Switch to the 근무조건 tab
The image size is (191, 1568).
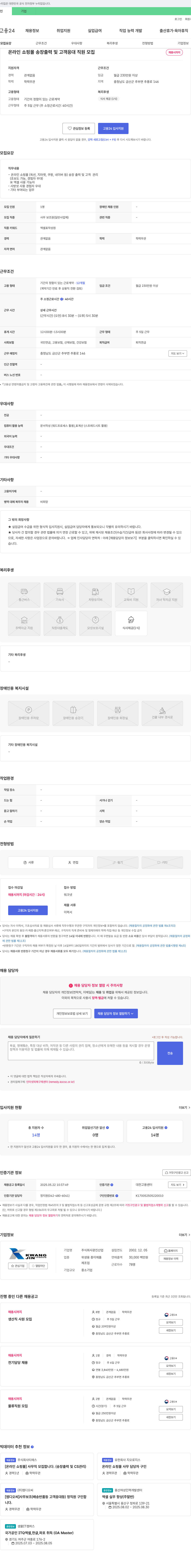[41, 43]
